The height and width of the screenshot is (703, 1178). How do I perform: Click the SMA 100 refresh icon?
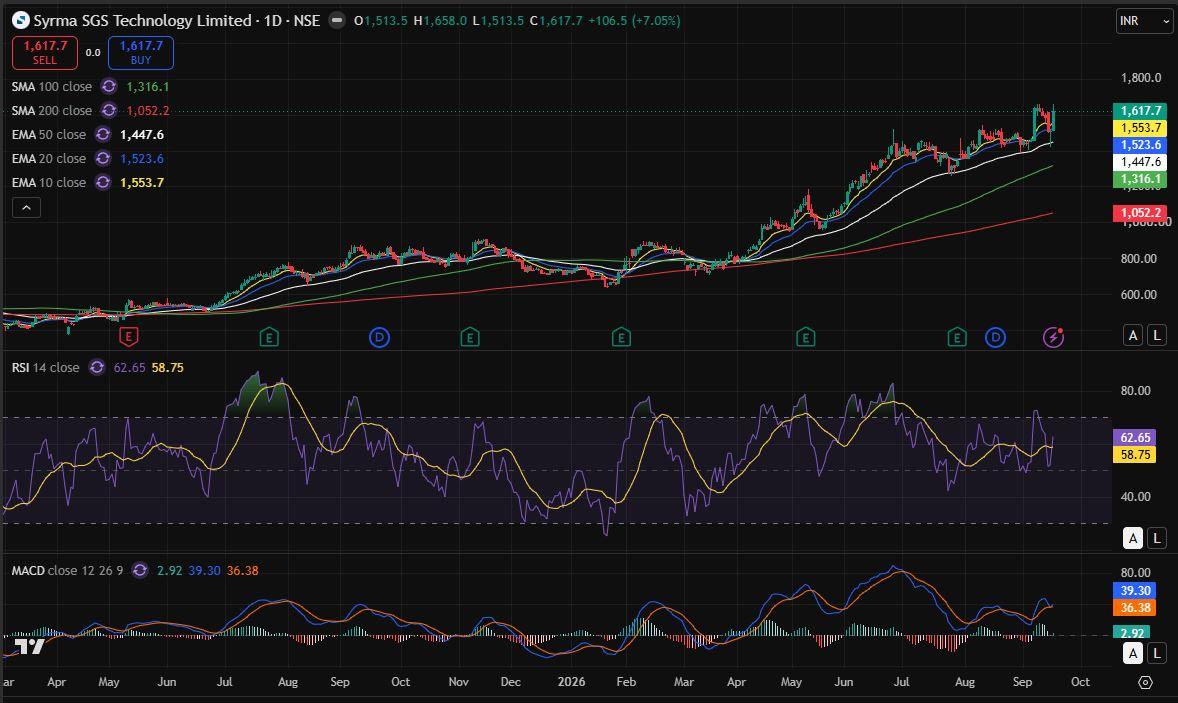(x=109, y=86)
